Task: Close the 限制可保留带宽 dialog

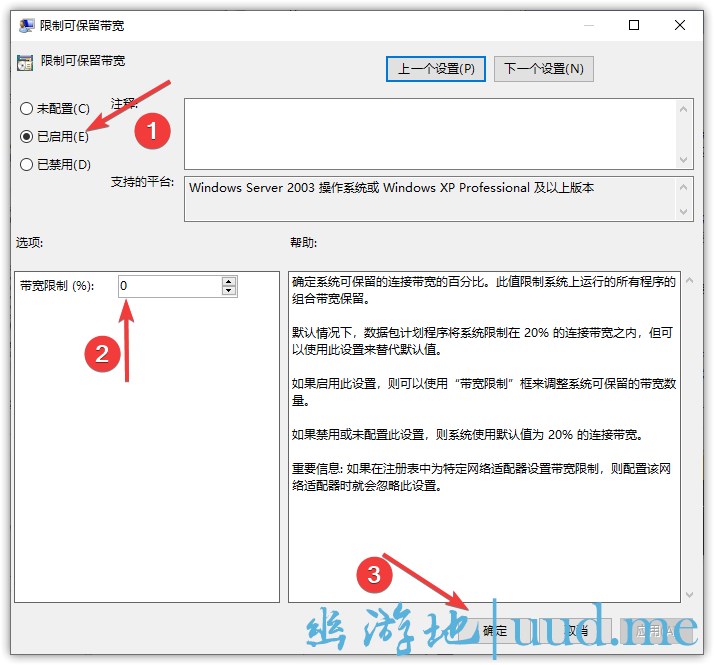Action: tap(680, 25)
